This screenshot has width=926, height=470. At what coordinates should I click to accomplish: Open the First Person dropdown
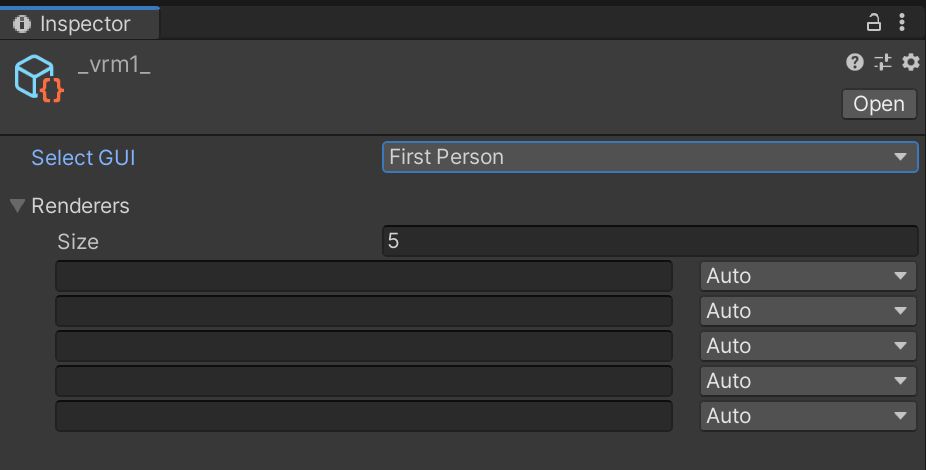(x=650, y=157)
